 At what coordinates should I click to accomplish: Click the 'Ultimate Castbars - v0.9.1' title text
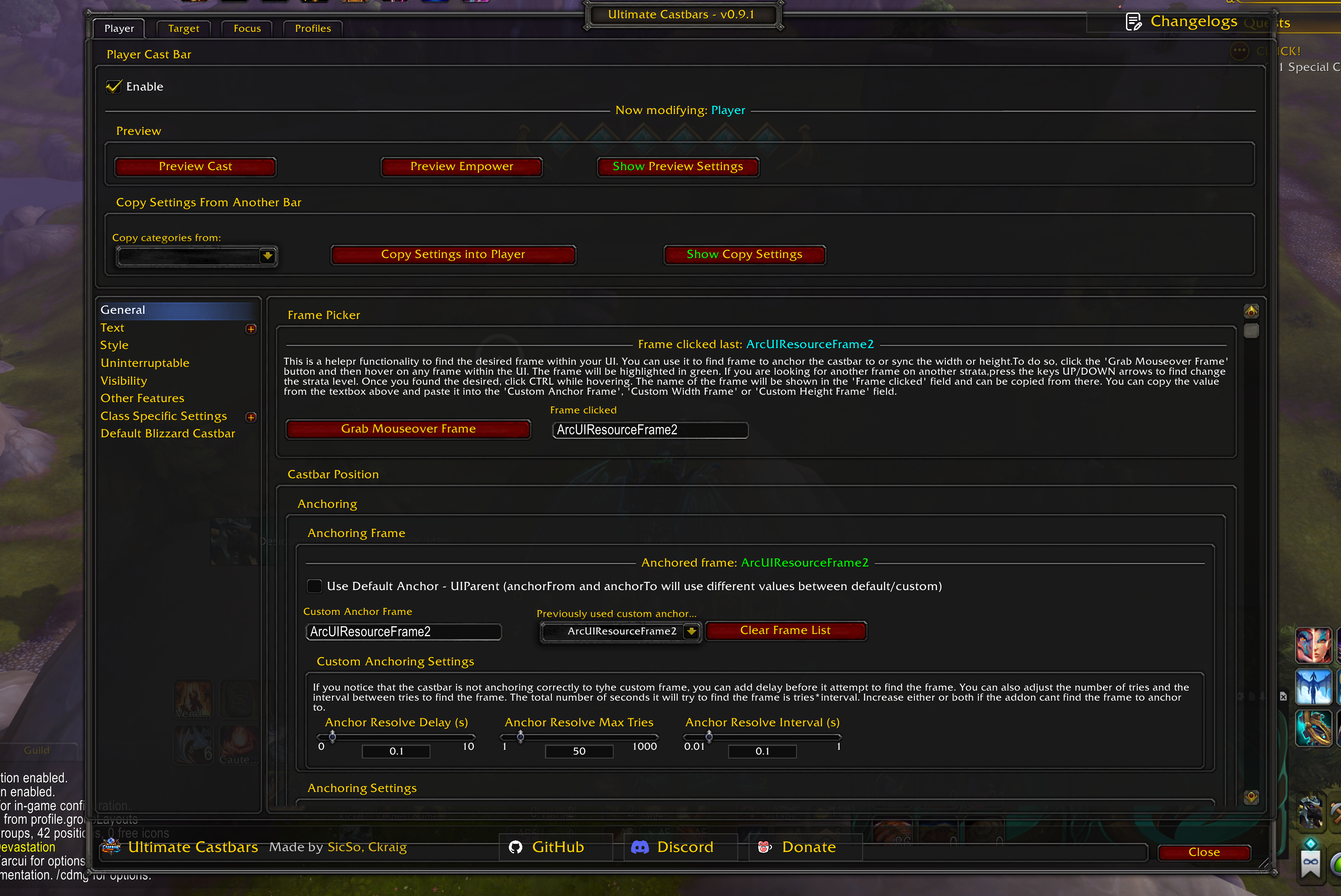click(x=681, y=15)
